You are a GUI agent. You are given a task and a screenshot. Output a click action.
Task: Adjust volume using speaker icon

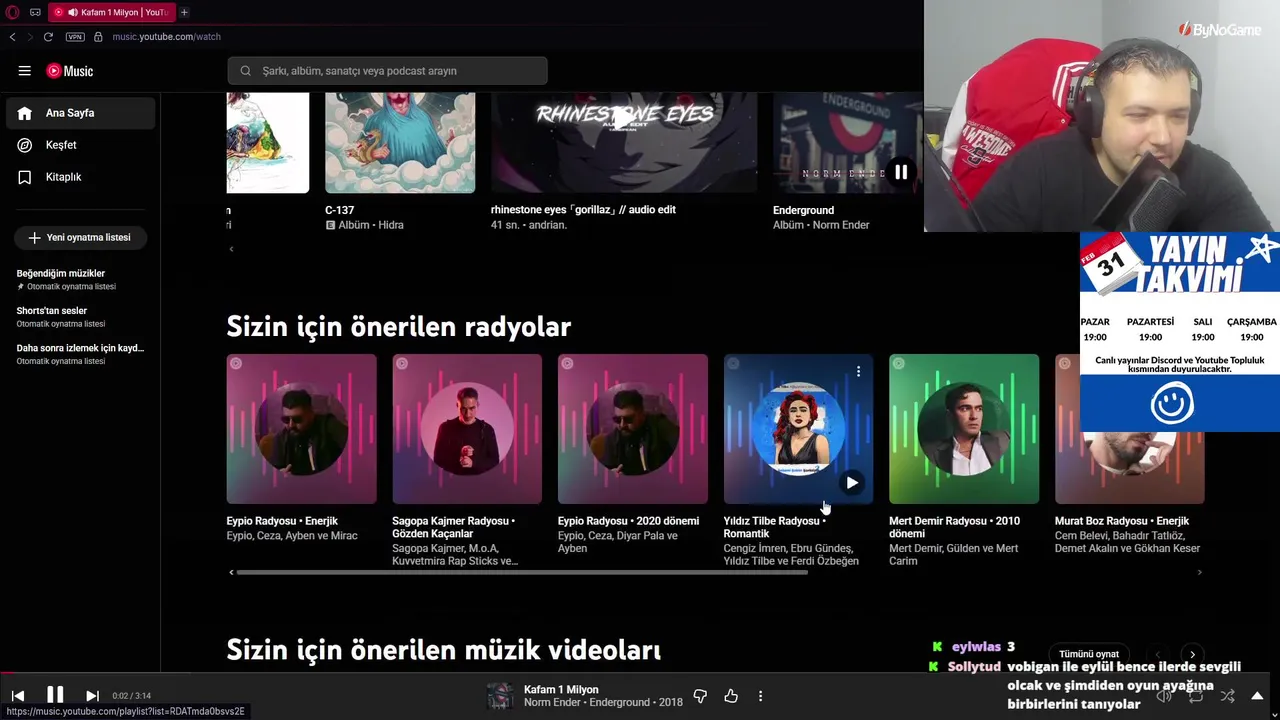pyautogui.click(x=1164, y=696)
